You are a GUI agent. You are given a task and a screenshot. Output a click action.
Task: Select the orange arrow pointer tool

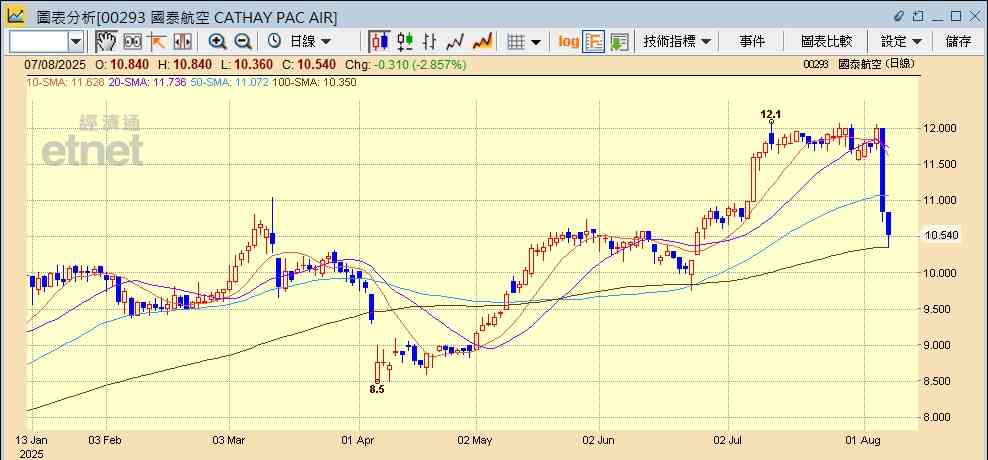click(x=157, y=42)
